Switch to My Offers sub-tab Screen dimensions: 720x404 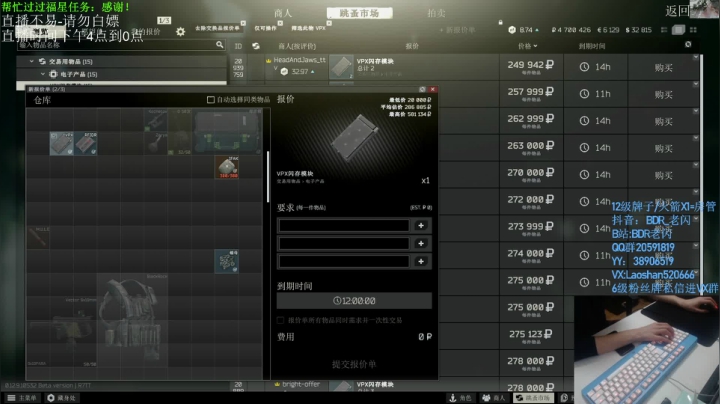(x=146, y=31)
